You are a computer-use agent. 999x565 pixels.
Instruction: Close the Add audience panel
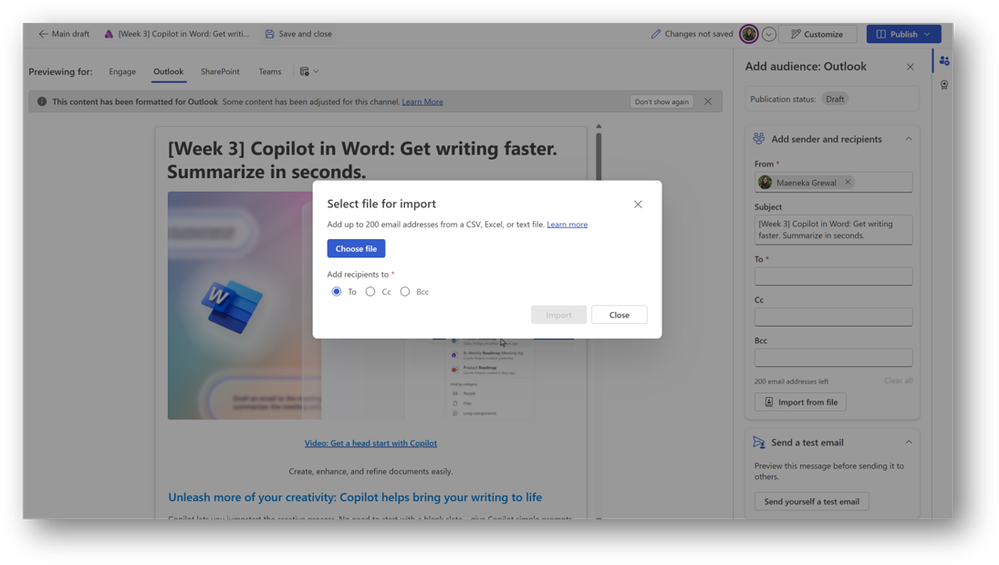tap(910, 67)
